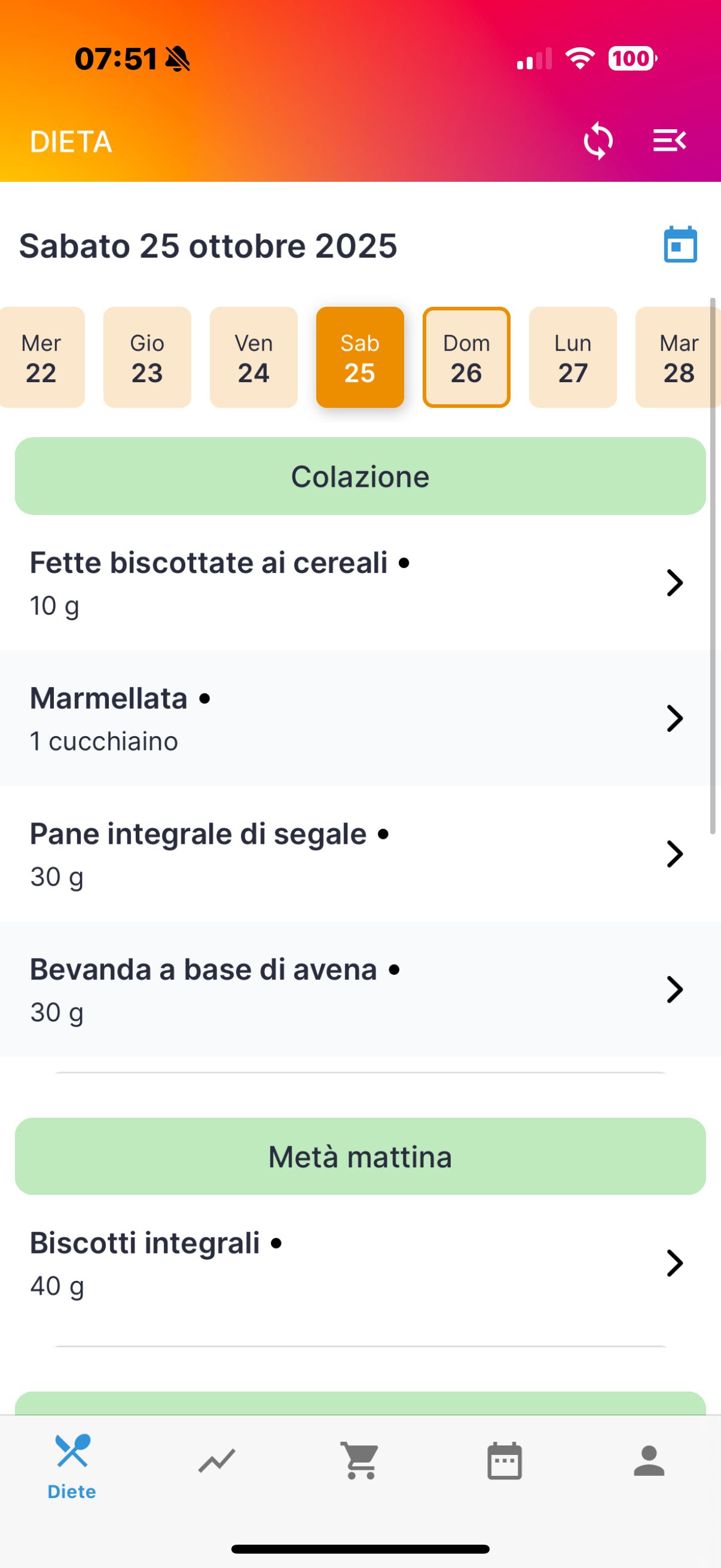Screen dimensions: 721x1568
Task: Expand Fette biscottate ai cereali chevron
Action: (675, 582)
